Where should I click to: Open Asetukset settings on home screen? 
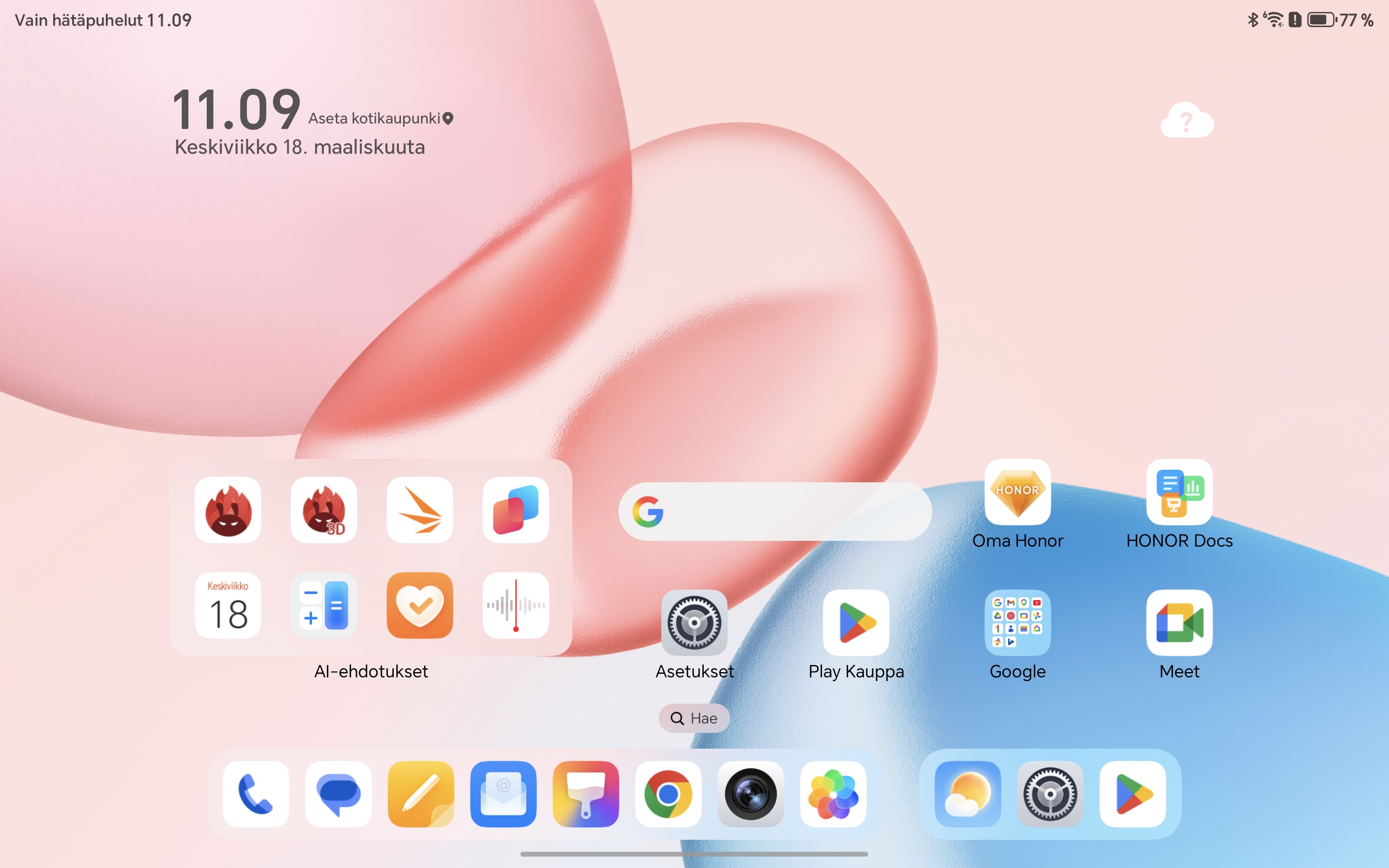(x=694, y=623)
